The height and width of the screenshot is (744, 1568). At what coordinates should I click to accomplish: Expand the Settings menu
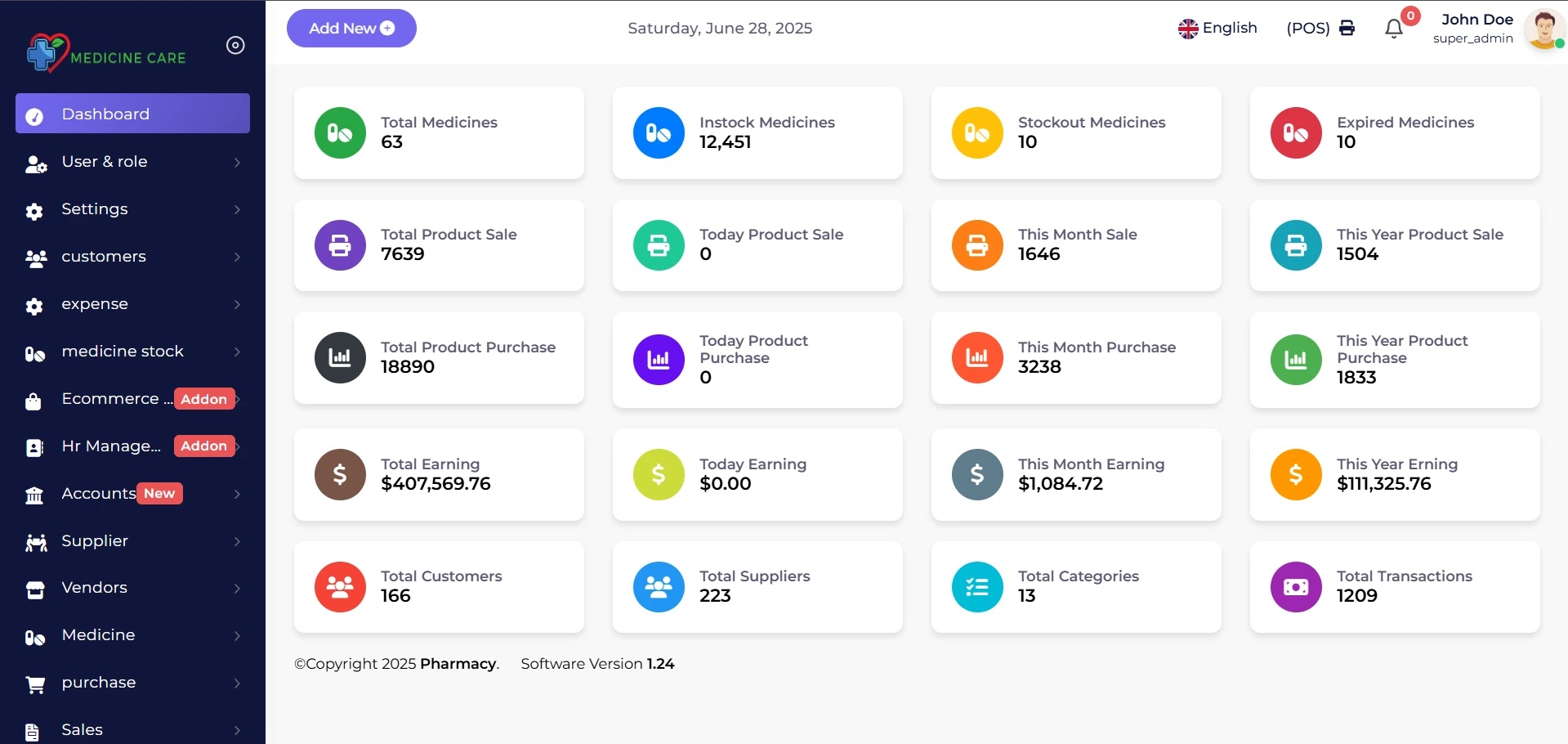click(x=96, y=209)
